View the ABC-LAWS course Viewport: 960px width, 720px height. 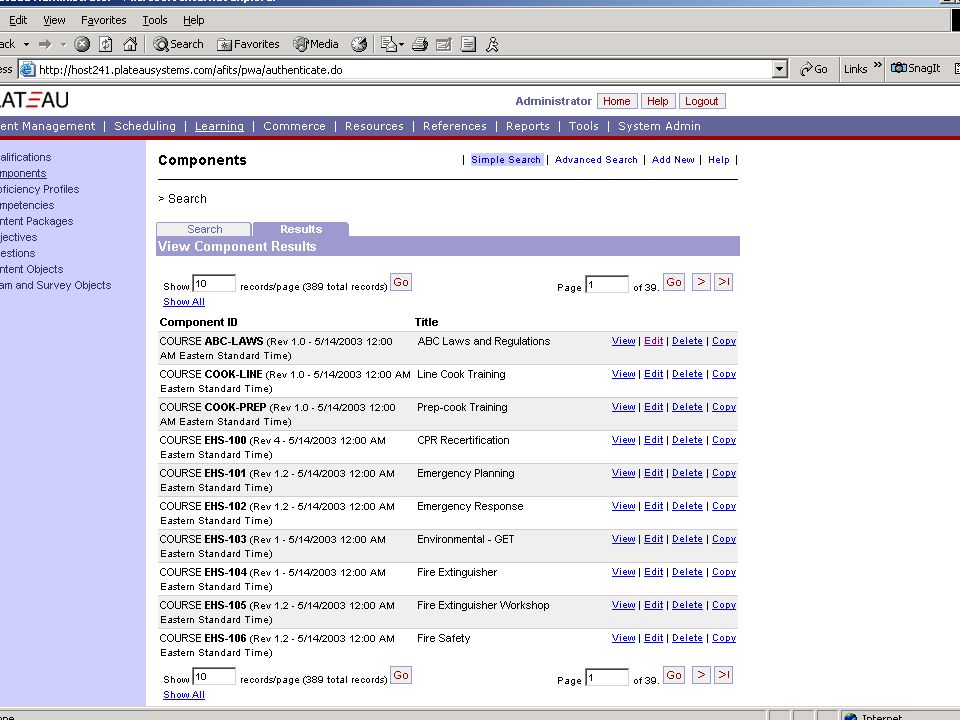pos(623,341)
